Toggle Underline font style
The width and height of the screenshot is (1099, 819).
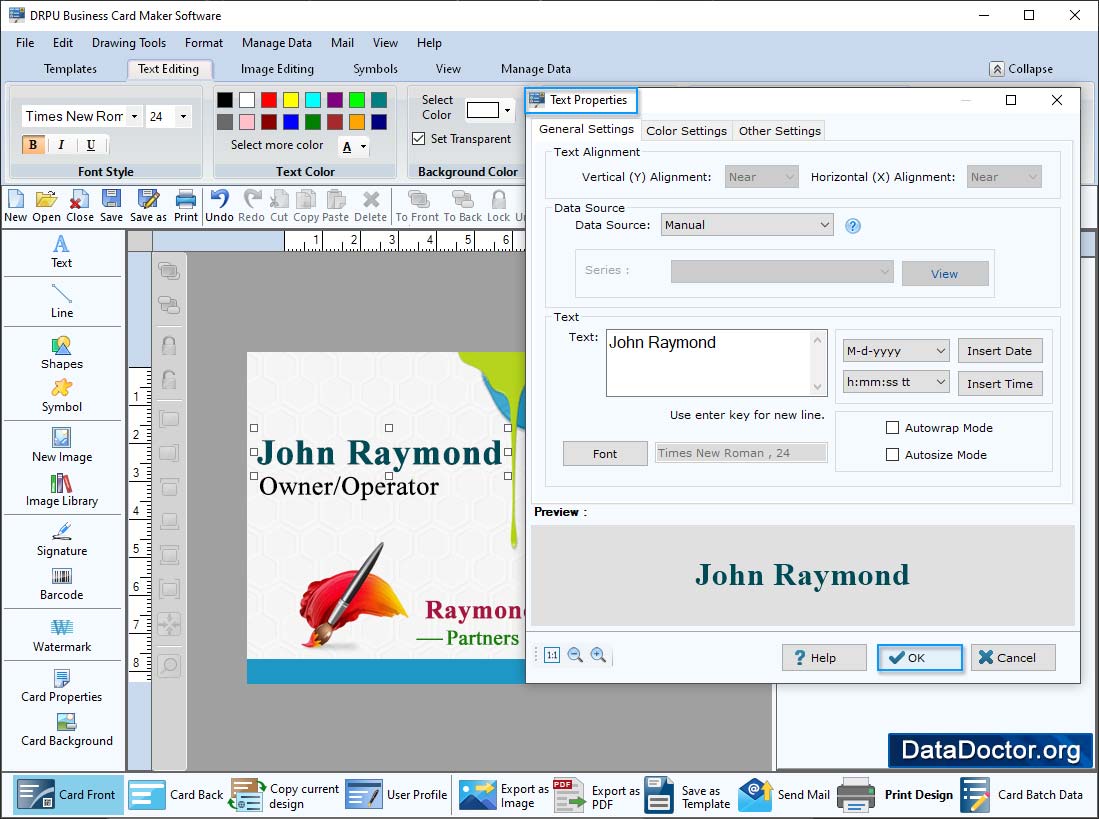(90, 145)
